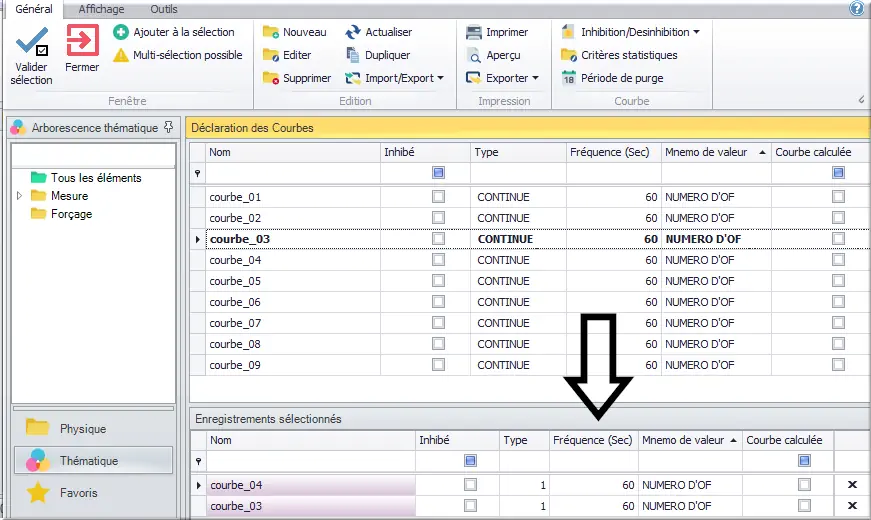Remove courbe_04 from selected records
The height and width of the screenshot is (520, 871).
click(x=852, y=484)
